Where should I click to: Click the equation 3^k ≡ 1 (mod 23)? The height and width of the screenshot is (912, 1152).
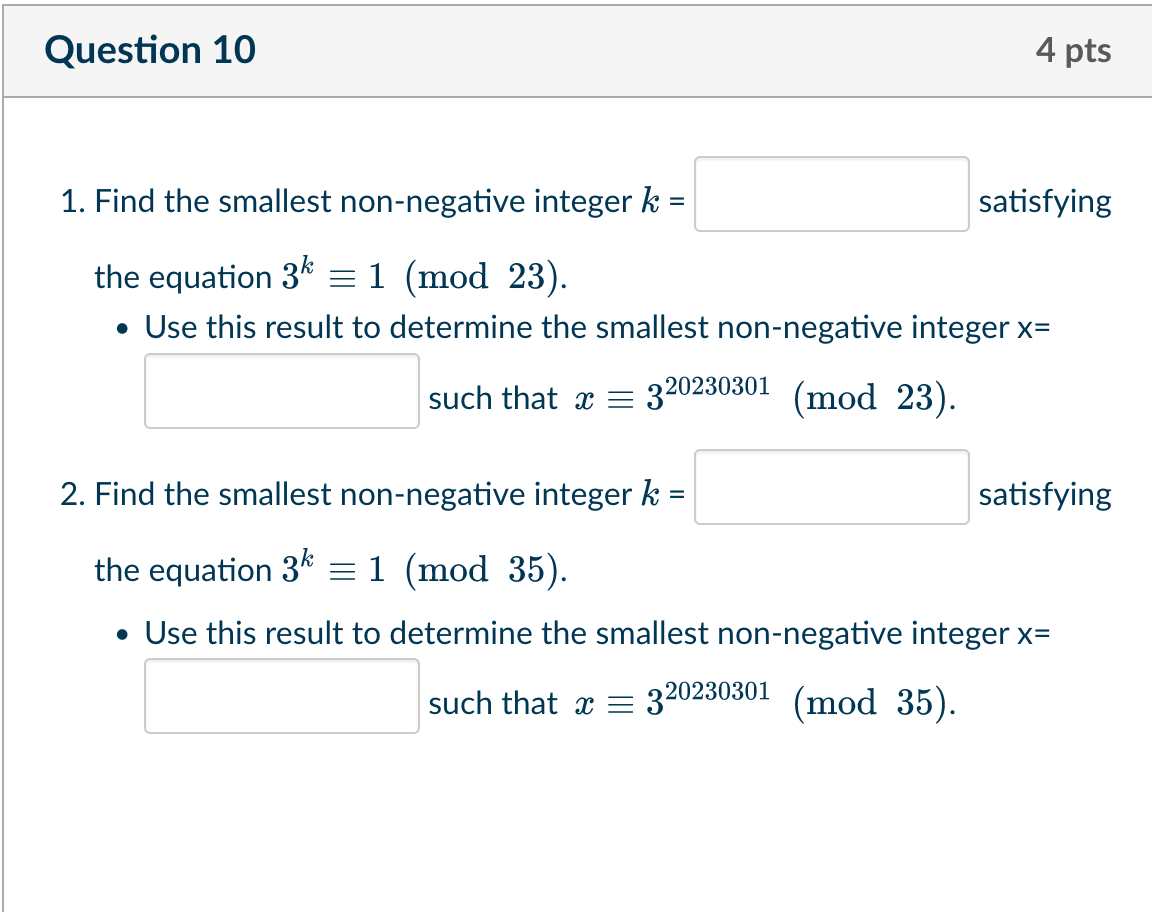(425, 276)
